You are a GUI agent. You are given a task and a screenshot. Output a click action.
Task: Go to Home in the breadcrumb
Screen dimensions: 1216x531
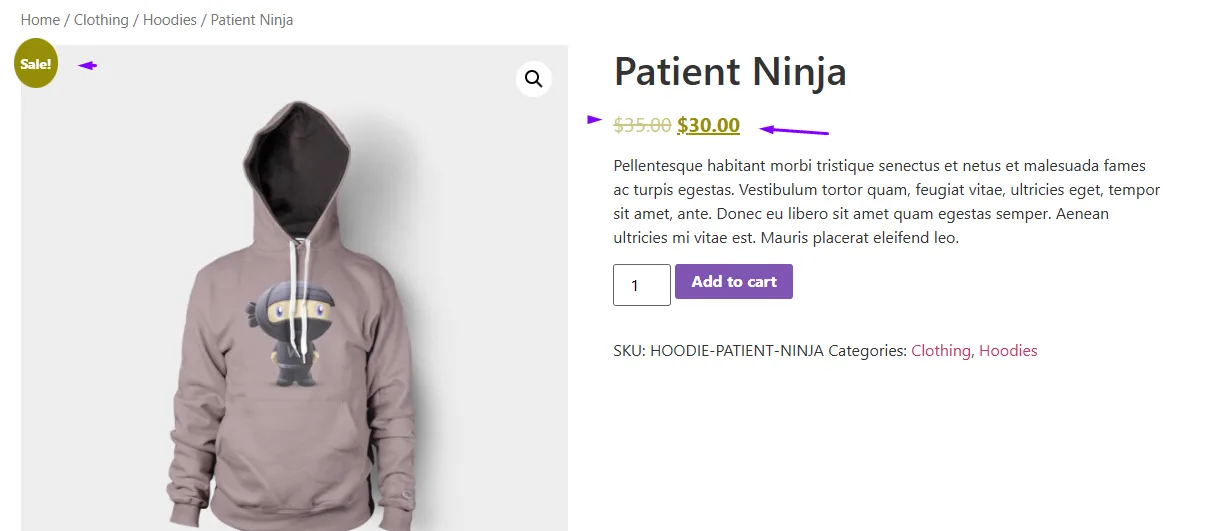point(40,20)
